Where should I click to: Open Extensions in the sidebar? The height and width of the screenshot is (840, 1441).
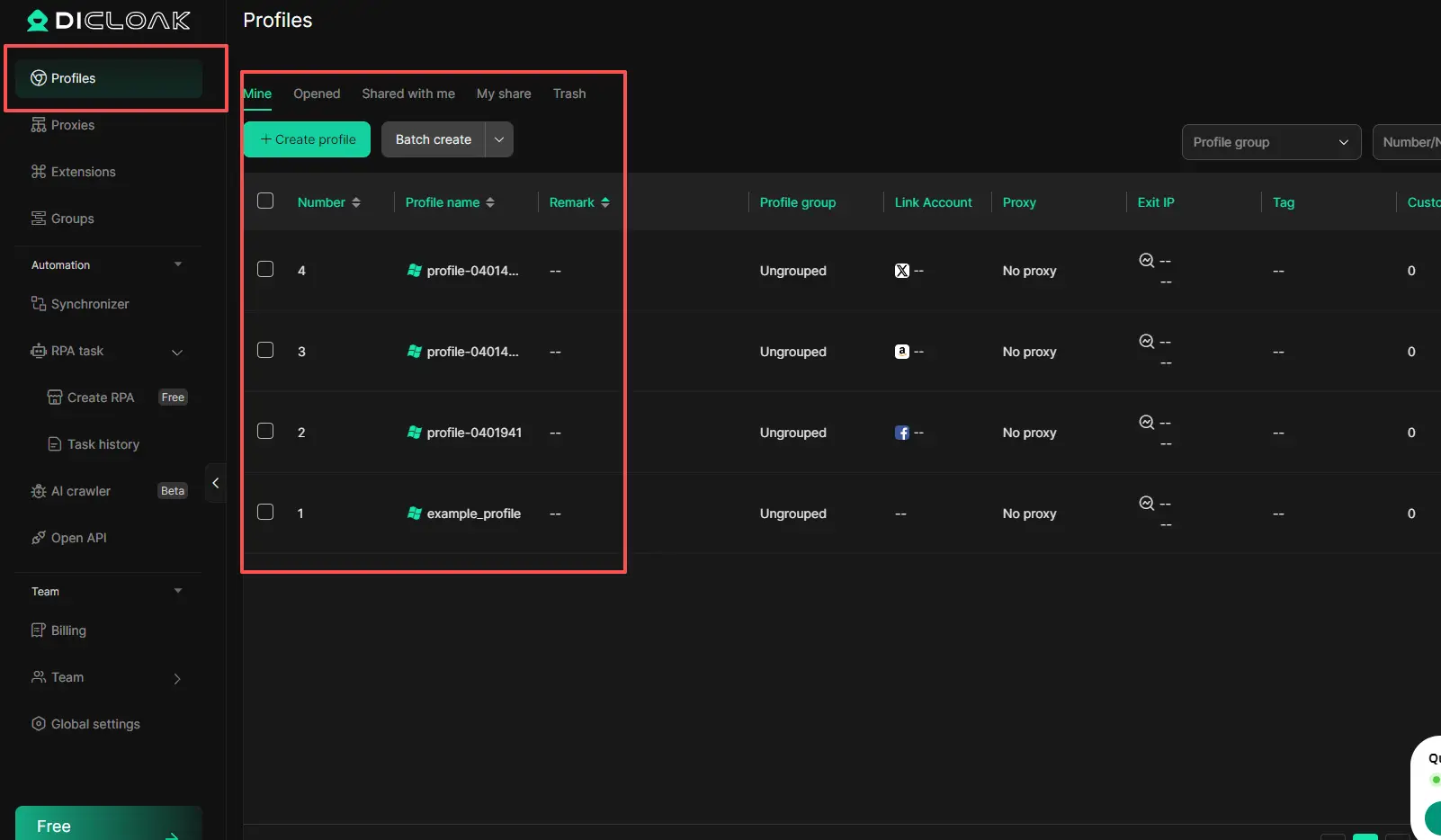coord(83,172)
